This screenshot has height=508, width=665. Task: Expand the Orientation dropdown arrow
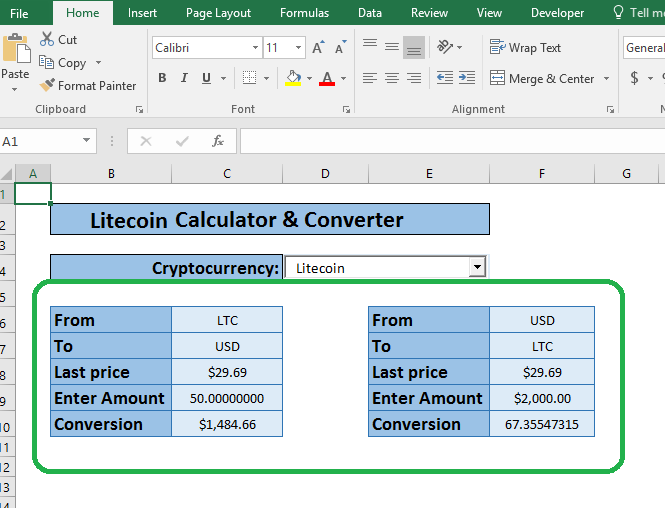pyautogui.click(x=459, y=47)
